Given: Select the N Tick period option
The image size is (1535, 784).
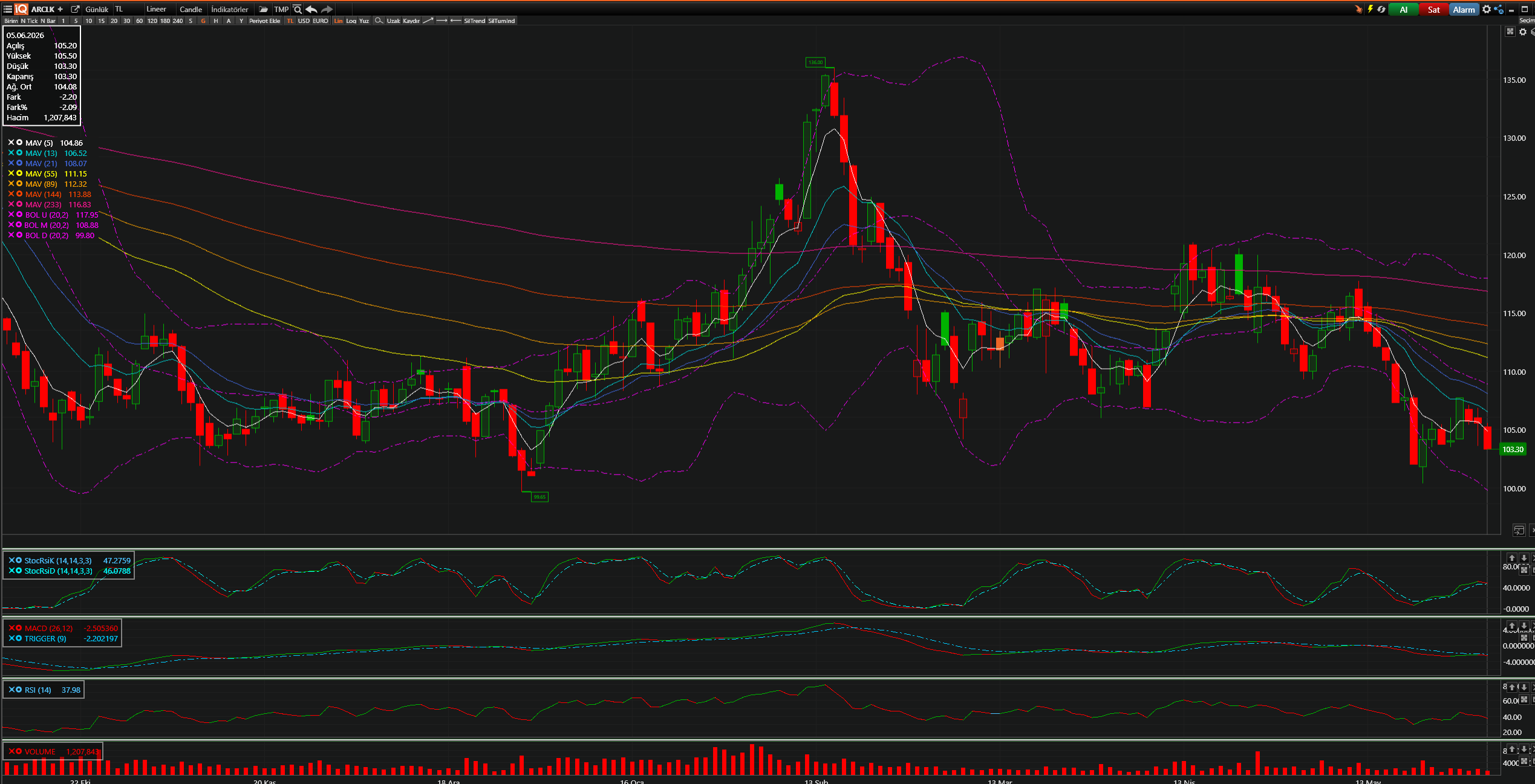Looking at the screenshot, I should click(x=29, y=21).
